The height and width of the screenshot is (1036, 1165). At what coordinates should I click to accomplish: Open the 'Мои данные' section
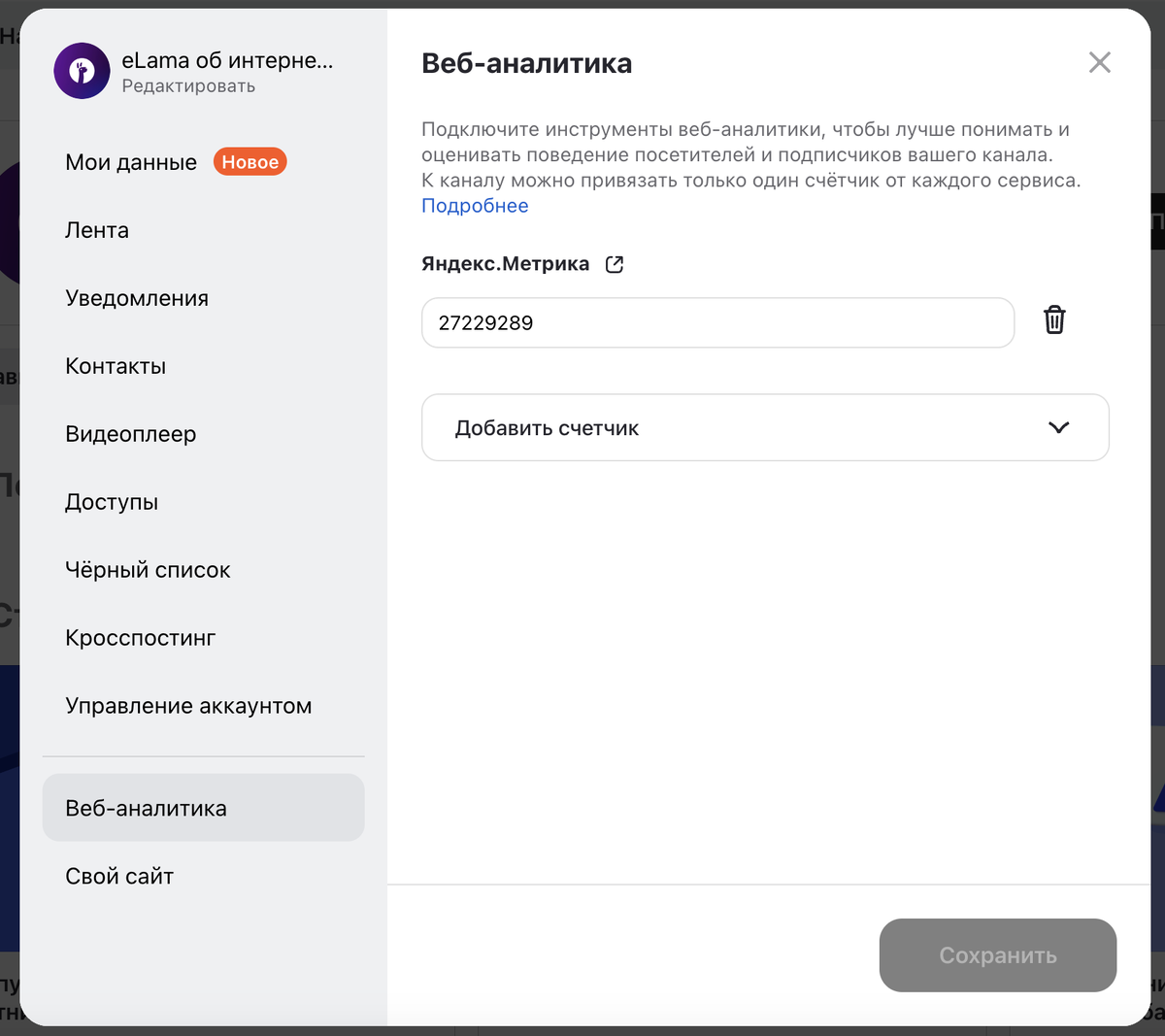(x=131, y=162)
